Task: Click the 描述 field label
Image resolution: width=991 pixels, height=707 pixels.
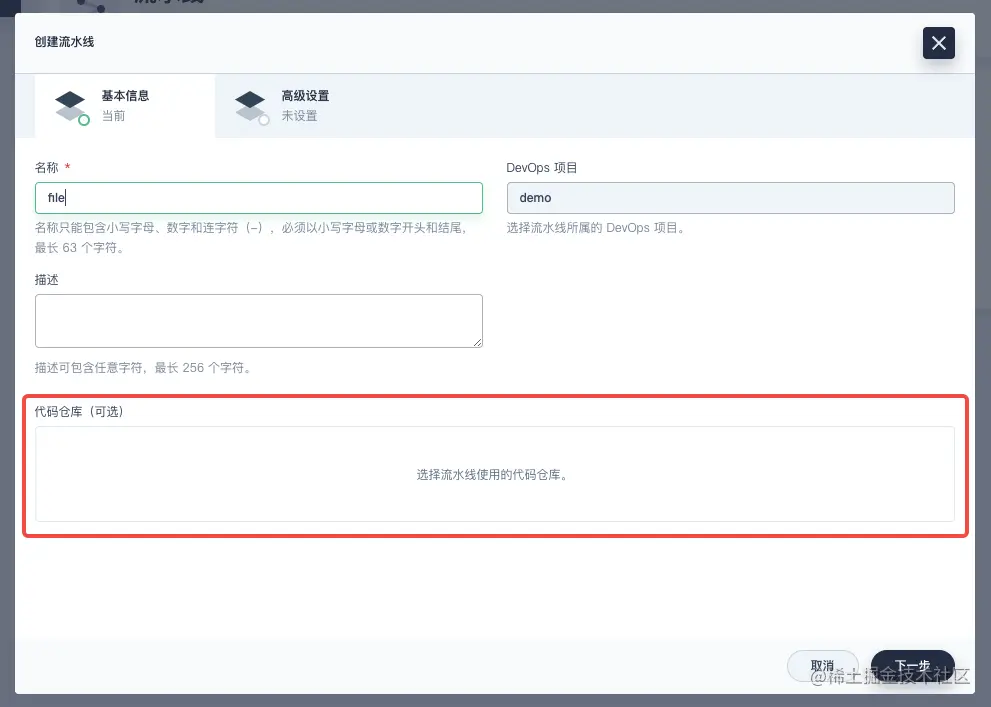Action: click(x=47, y=279)
